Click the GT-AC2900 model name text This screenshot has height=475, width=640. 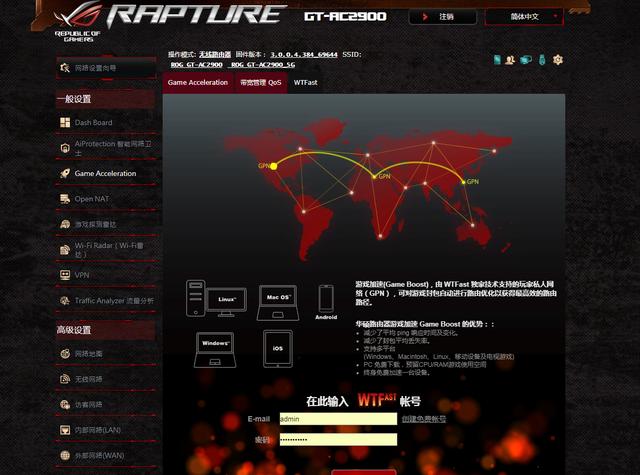[345, 16]
